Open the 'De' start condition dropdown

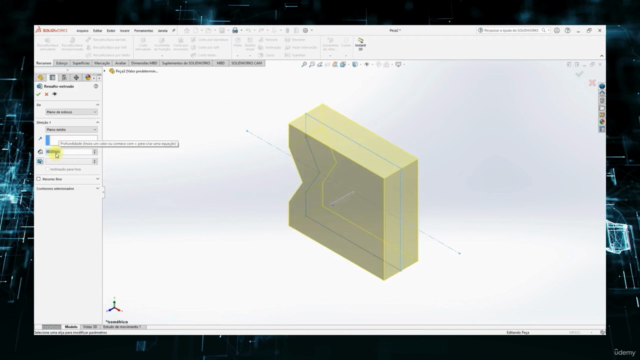pos(71,112)
